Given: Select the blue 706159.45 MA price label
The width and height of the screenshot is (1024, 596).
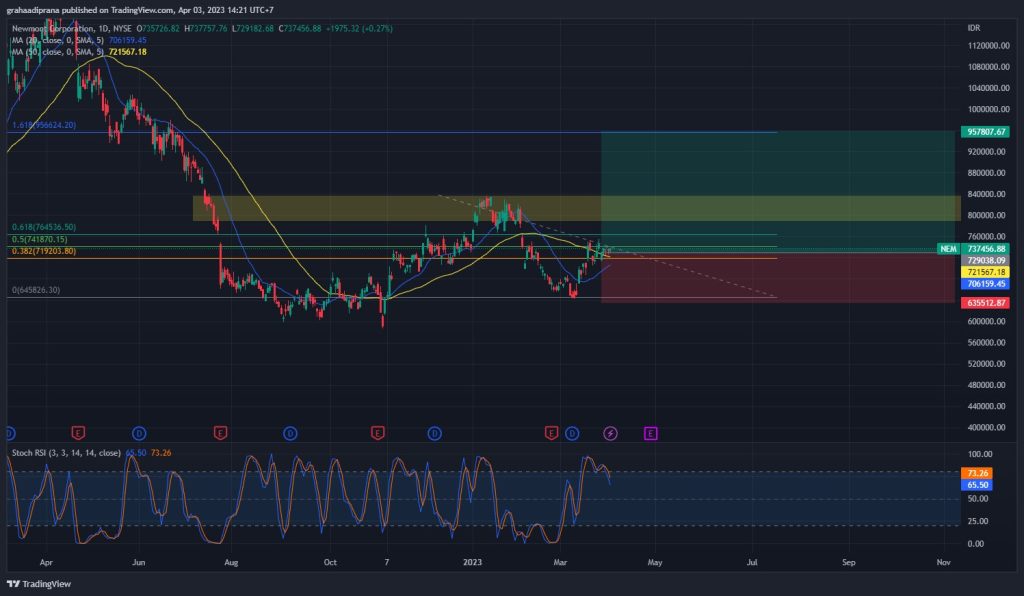Looking at the screenshot, I should pos(986,284).
